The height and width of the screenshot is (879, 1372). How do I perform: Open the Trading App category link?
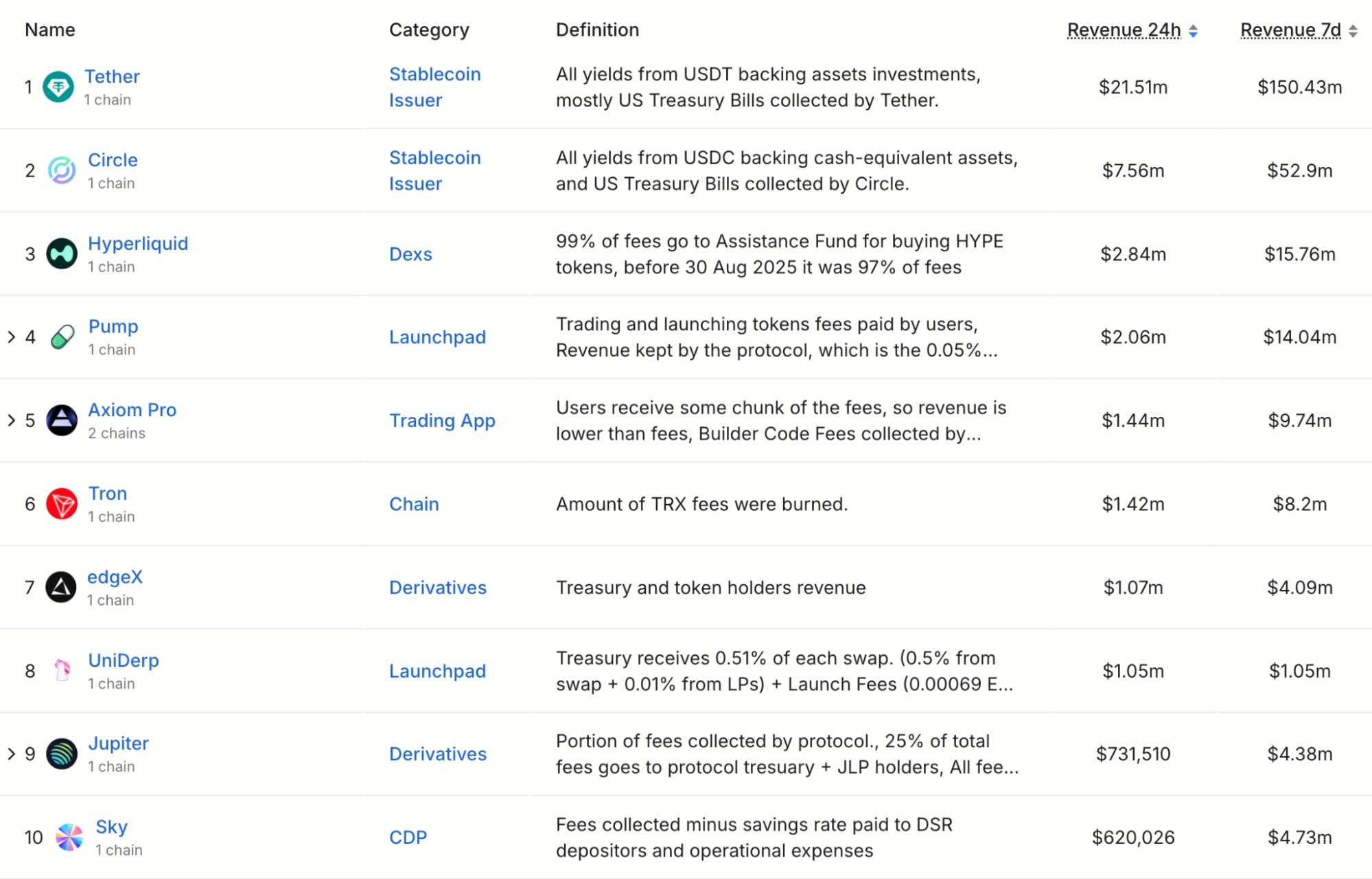pos(442,420)
